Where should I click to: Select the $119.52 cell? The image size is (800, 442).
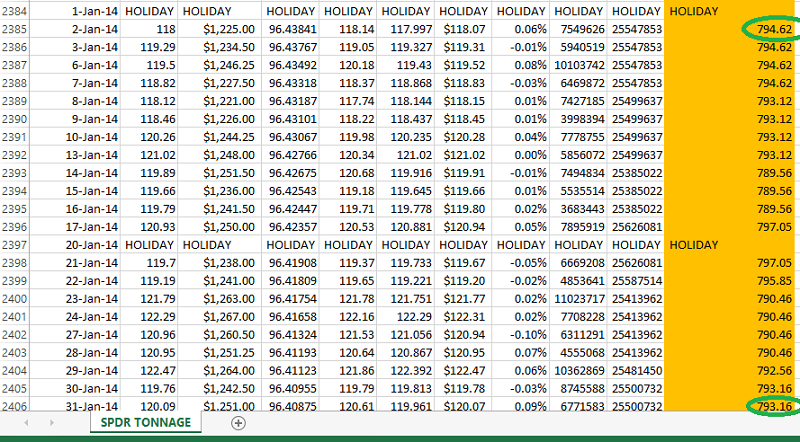(x=463, y=65)
